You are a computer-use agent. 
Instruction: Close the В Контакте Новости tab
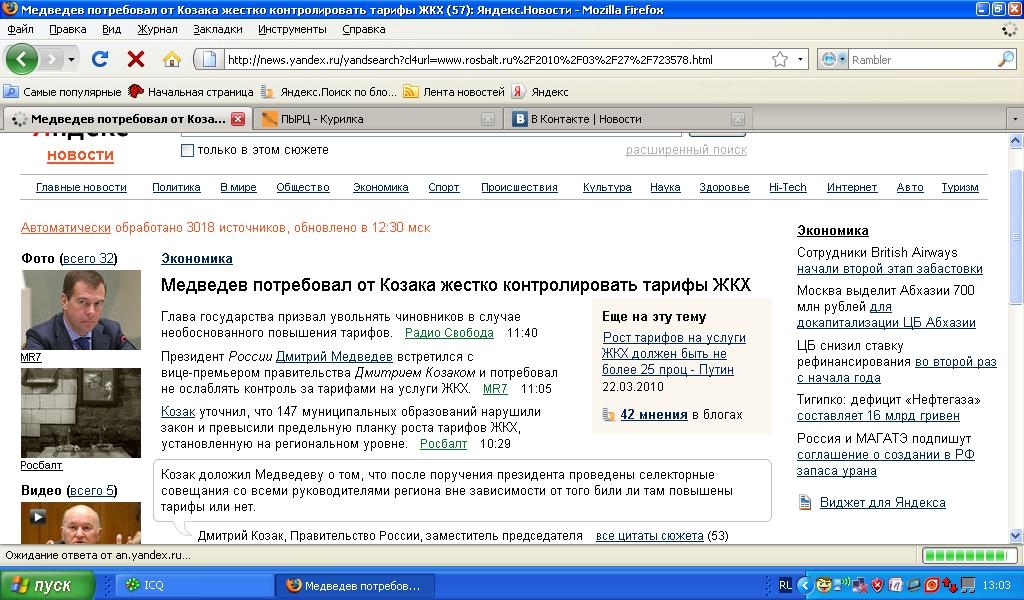[737, 119]
